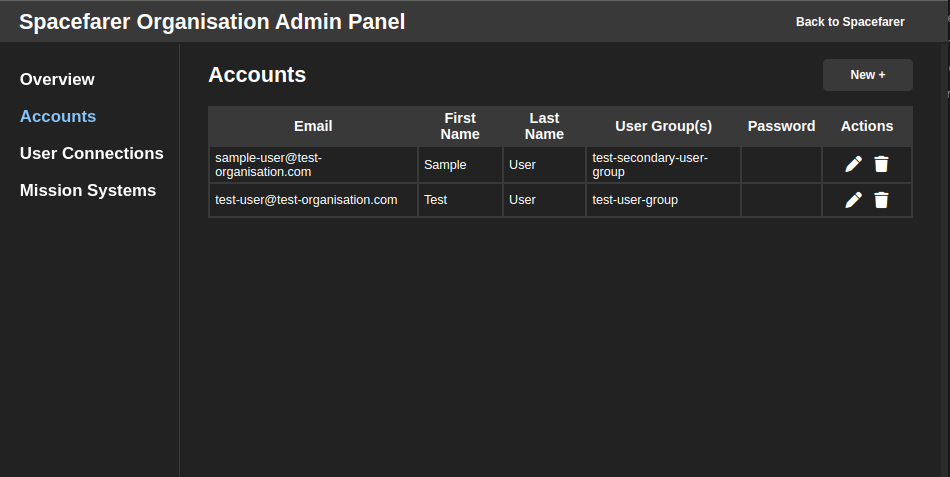Click the First Name column header
950x477 pixels.
click(x=460, y=126)
